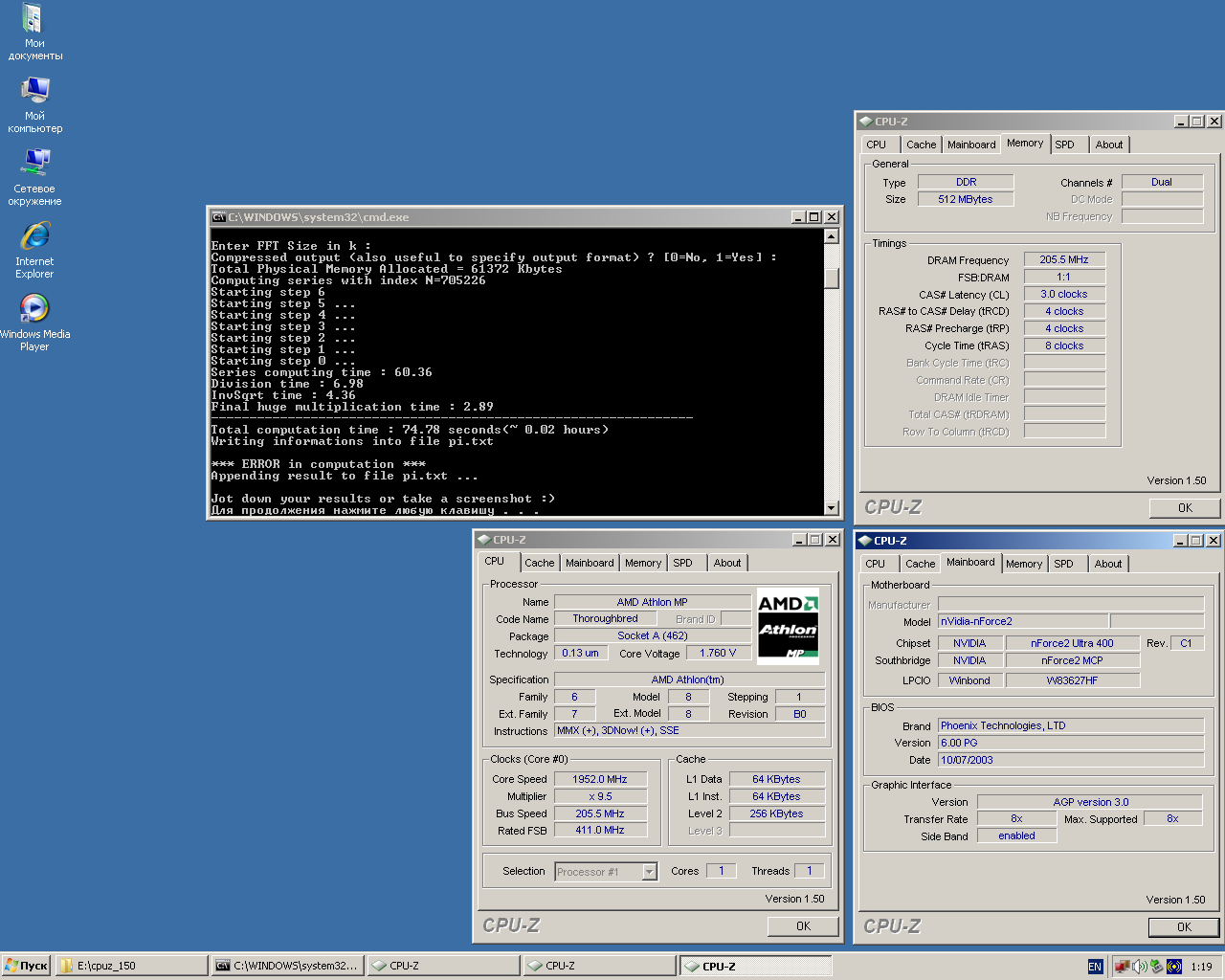The width and height of the screenshot is (1225, 980).
Task: Click the Cycle Time '8 clocks' value
Action: click(1064, 345)
